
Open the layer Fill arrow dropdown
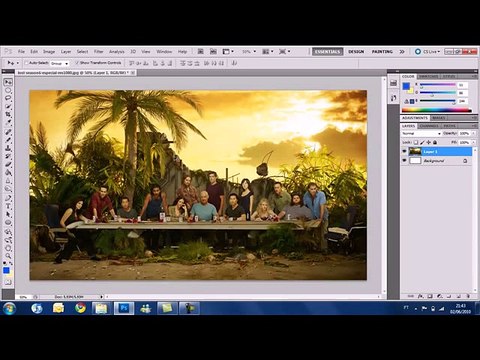coord(472,142)
